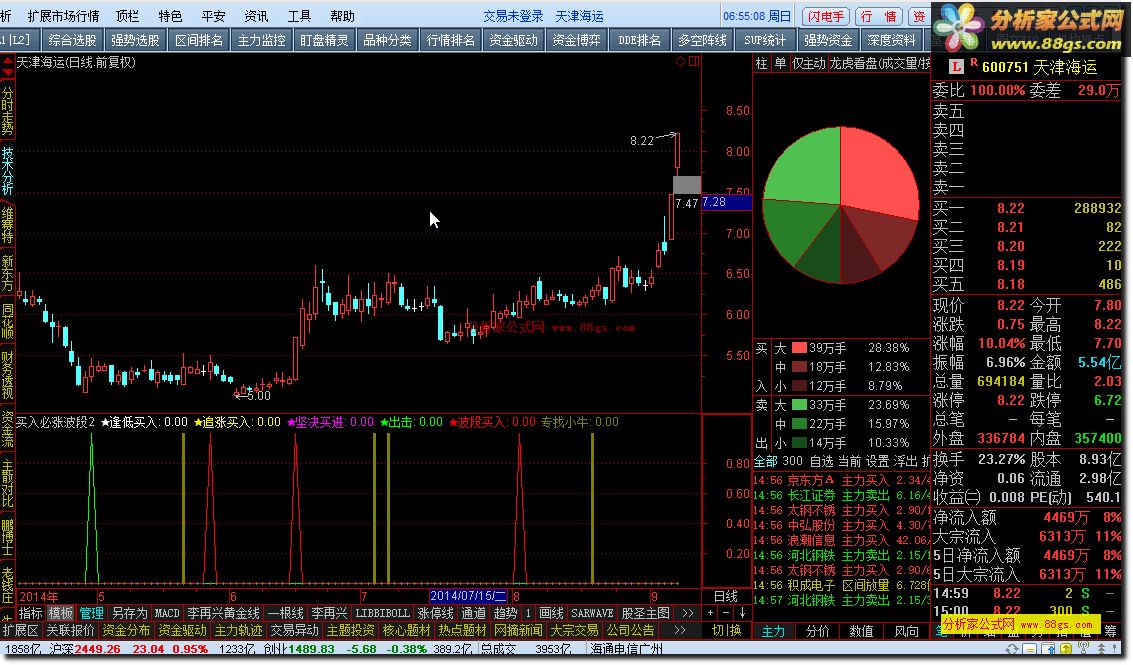Open 资金博弈 toolbar item
Viewport: 1133px width, 665px height.
[577, 40]
